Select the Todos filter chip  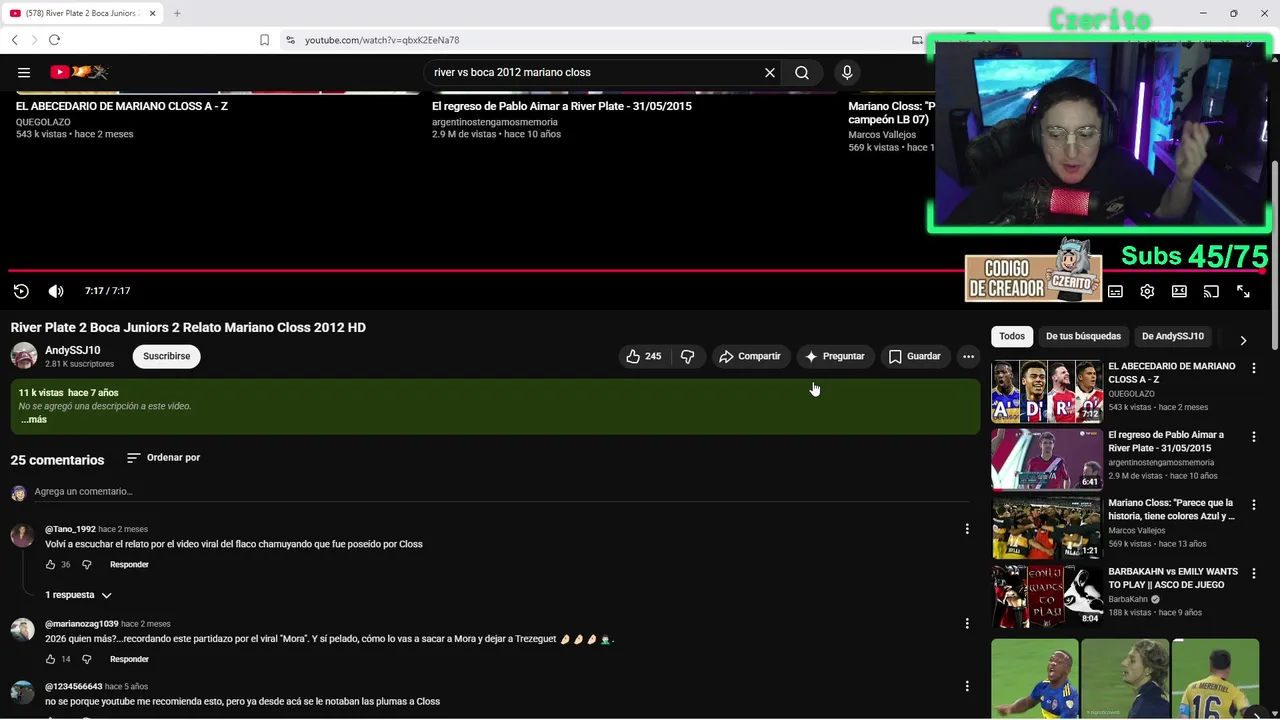1012,336
